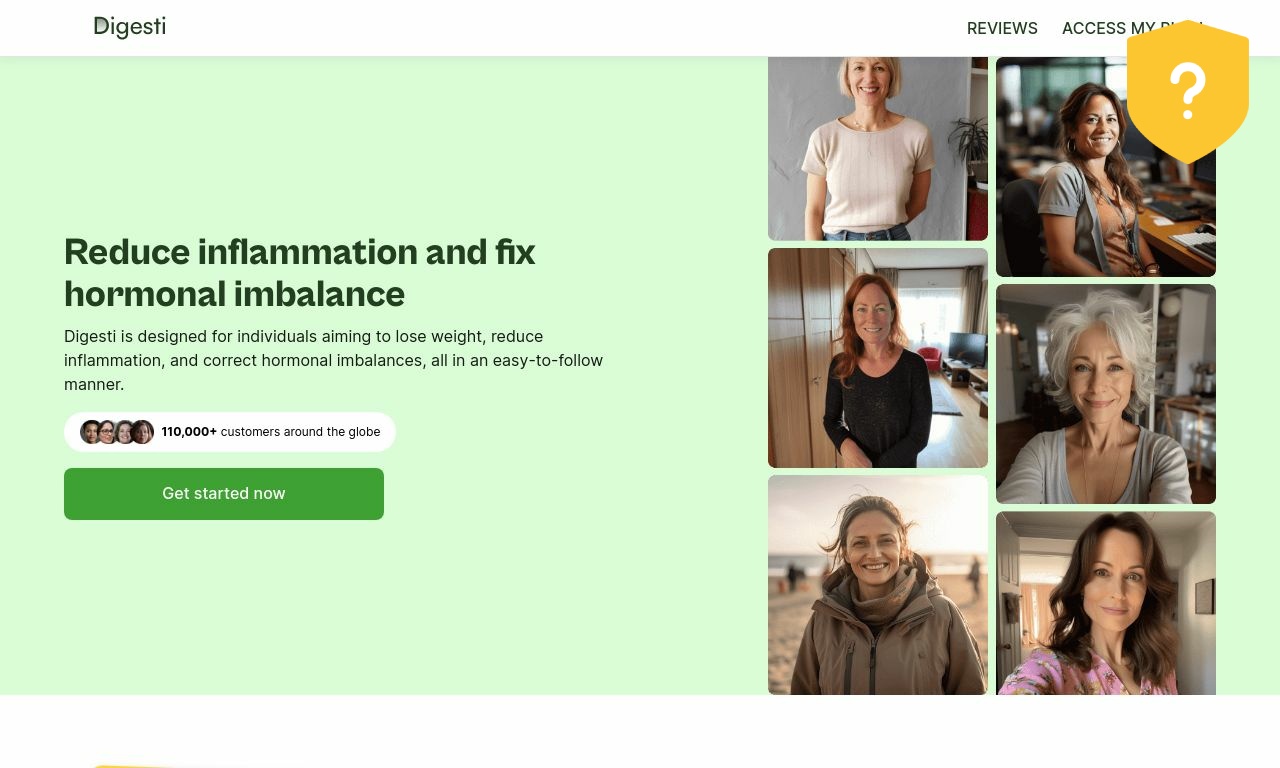Open photo of blonde woman in cream top
The width and height of the screenshot is (1280, 768).
(878, 148)
